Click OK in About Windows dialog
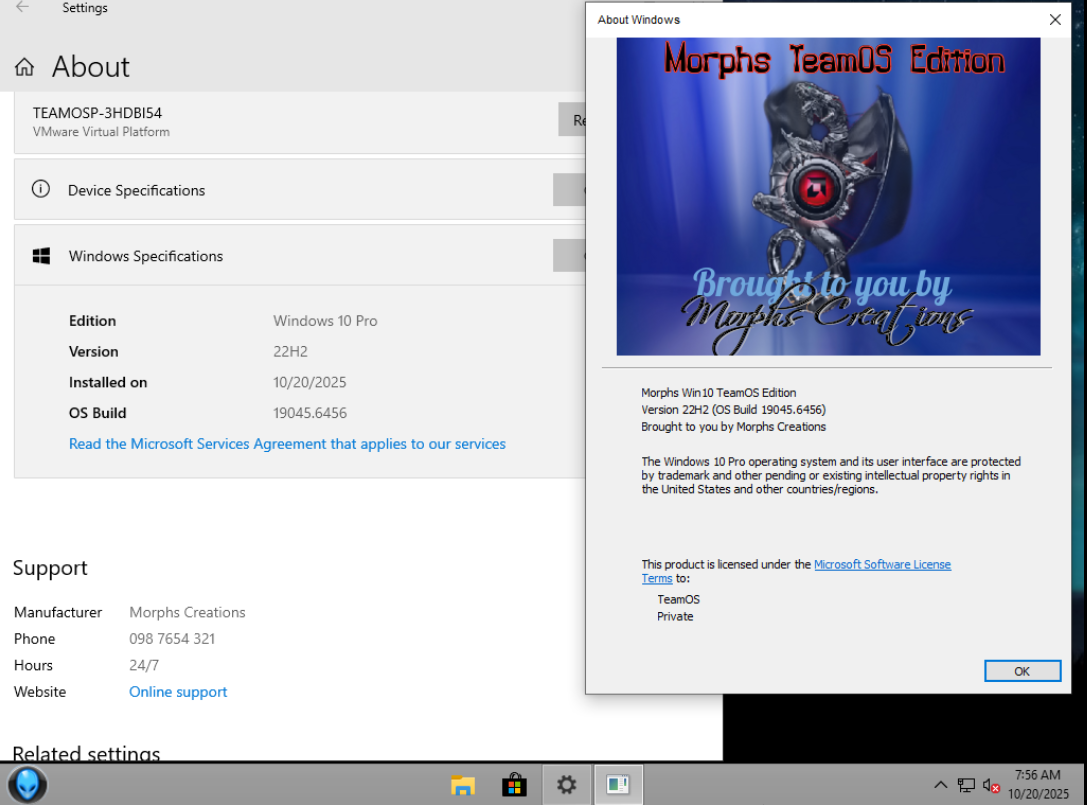The image size is (1087, 805). click(x=1022, y=671)
